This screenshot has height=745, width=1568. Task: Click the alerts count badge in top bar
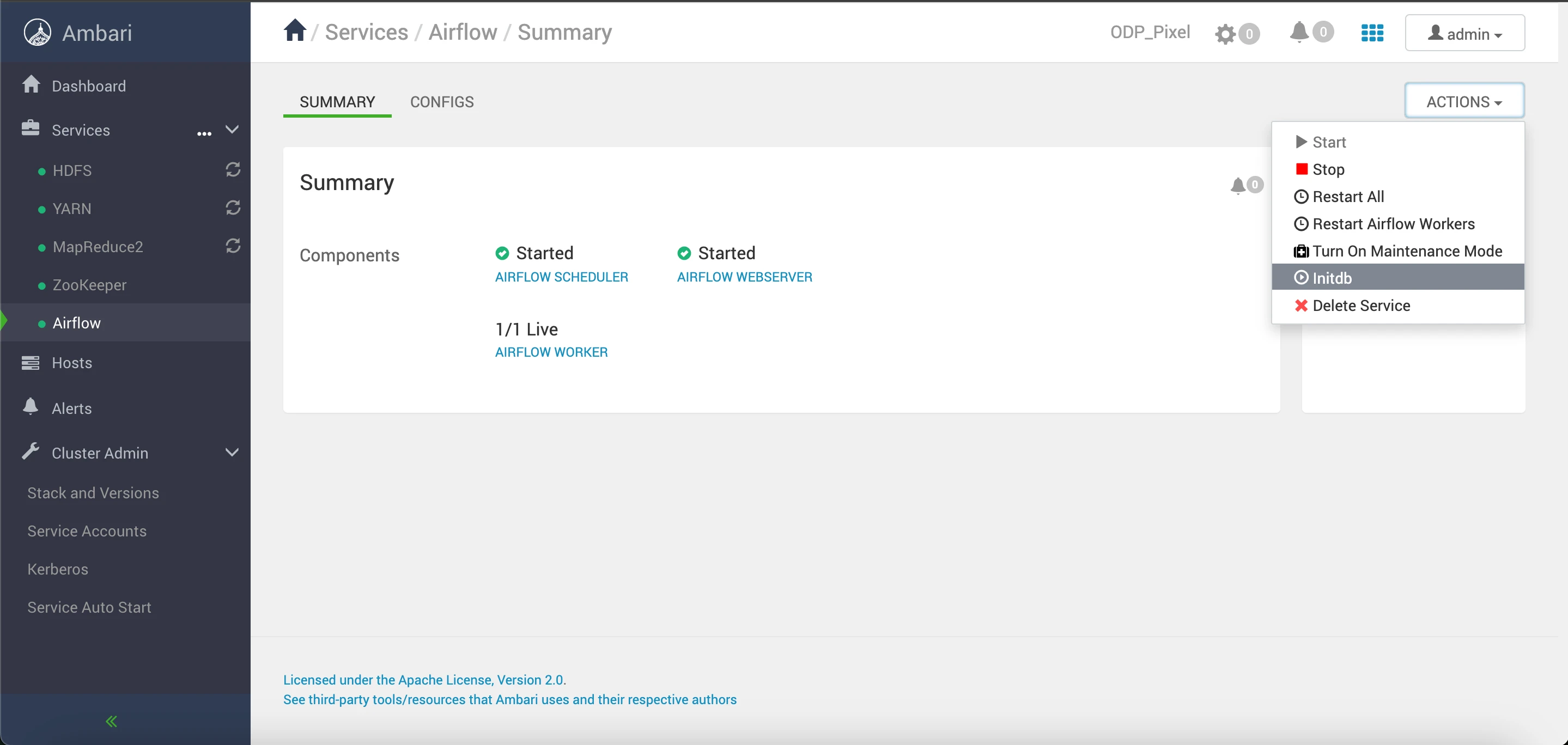coord(1323,32)
